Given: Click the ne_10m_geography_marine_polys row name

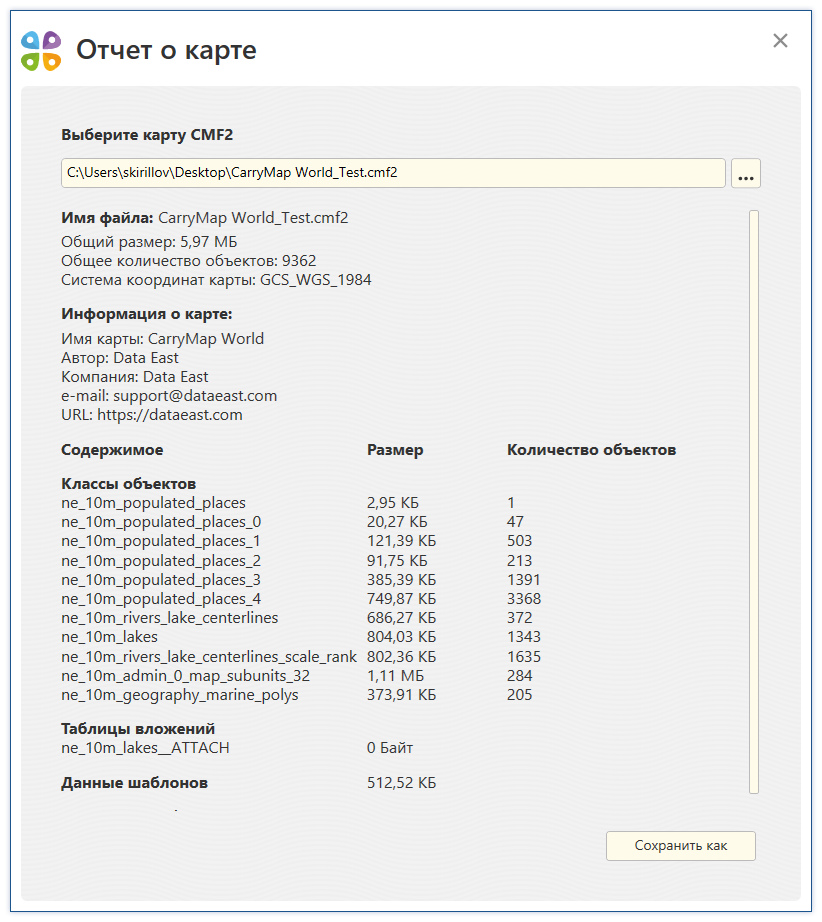Looking at the screenshot, I should (180, 695).
